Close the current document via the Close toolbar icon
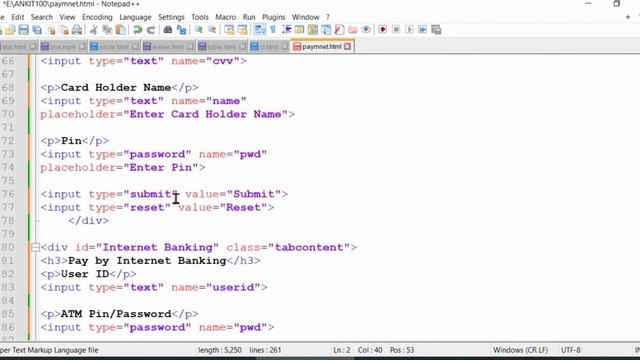640x360 pixels. pos(51,30)
